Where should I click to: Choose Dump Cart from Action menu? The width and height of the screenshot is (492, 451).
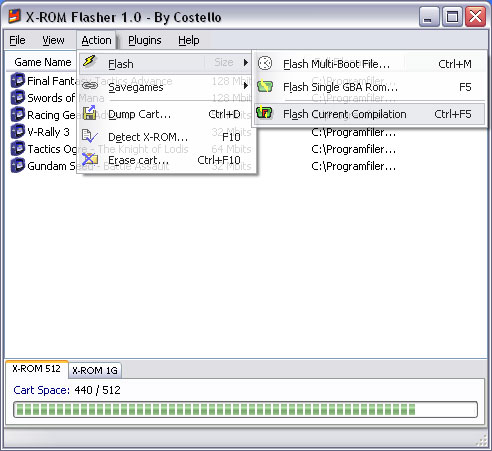coord(166,114)
